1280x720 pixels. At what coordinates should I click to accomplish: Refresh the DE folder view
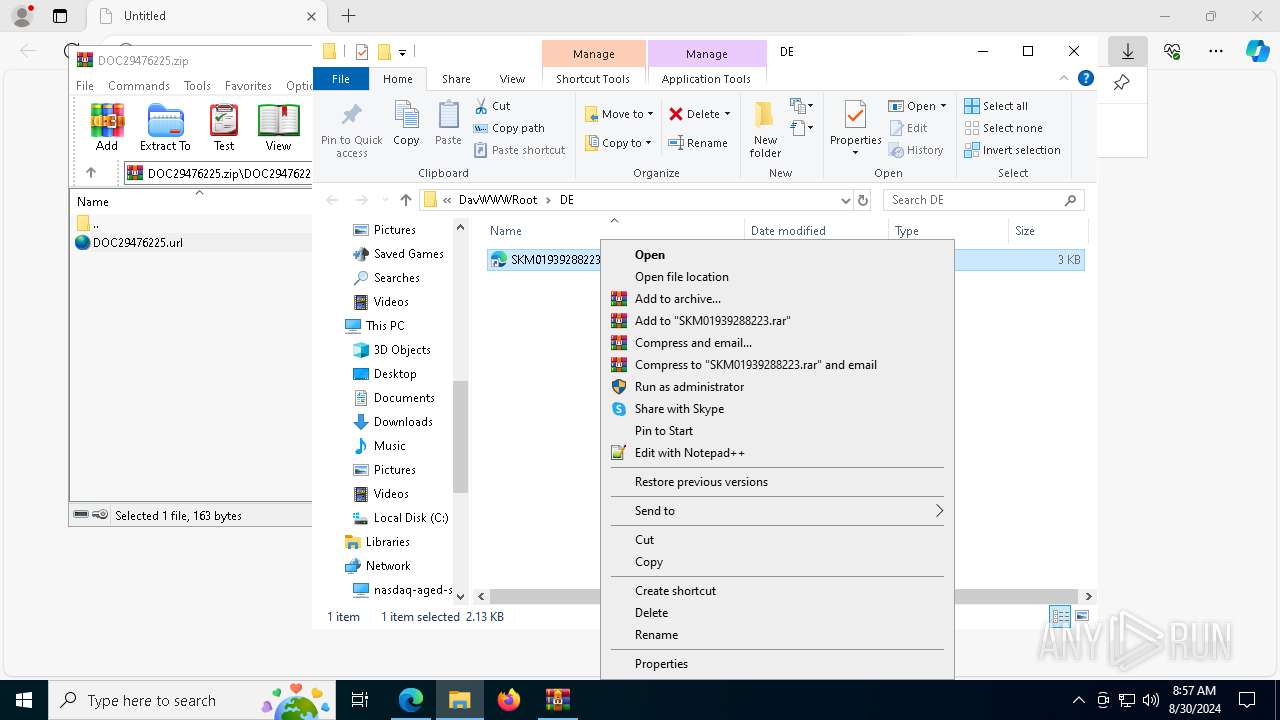(x=863, y=200)
